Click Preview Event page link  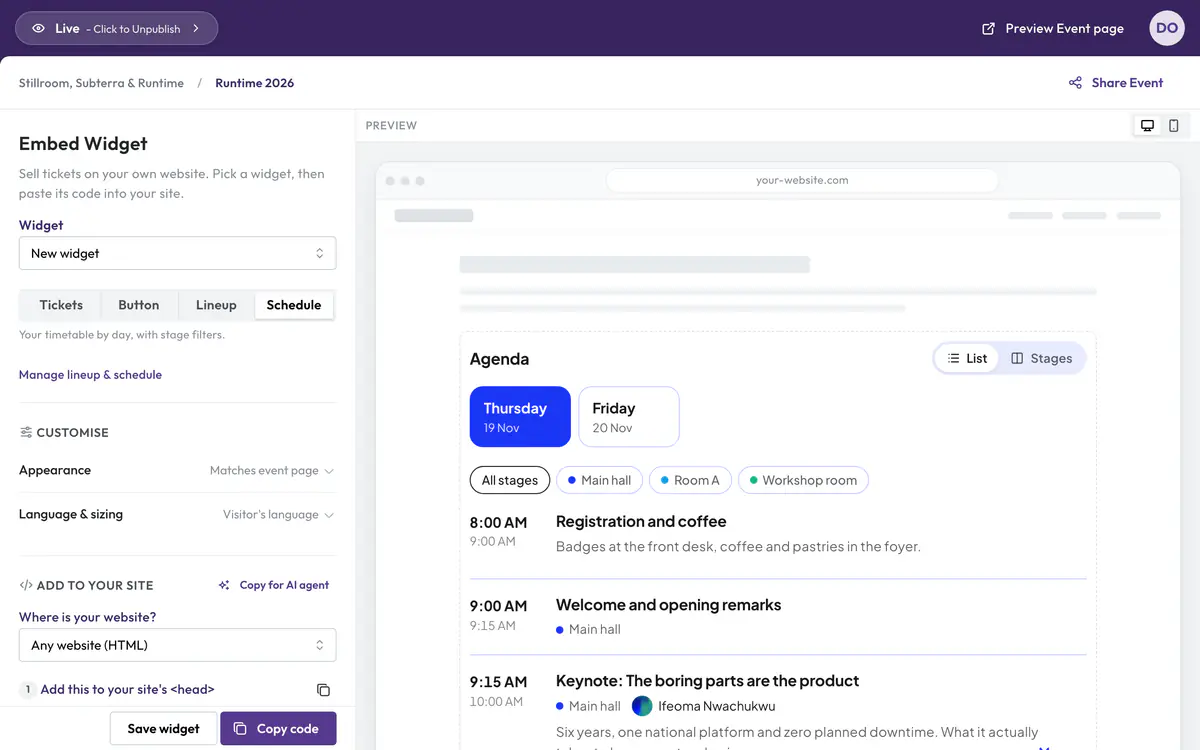[1053, 28]
